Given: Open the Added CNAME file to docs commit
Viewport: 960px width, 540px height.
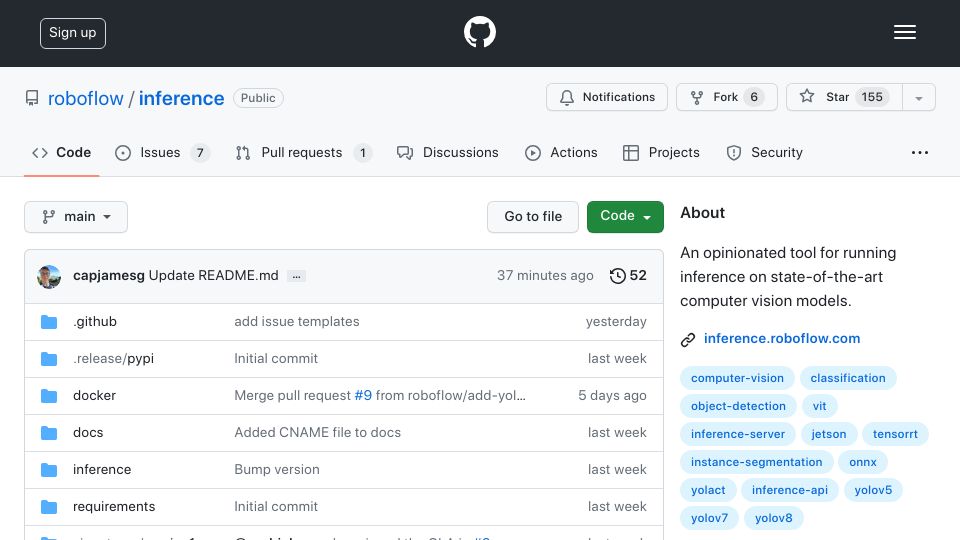Looking at the screenshot, I should 317,432.
